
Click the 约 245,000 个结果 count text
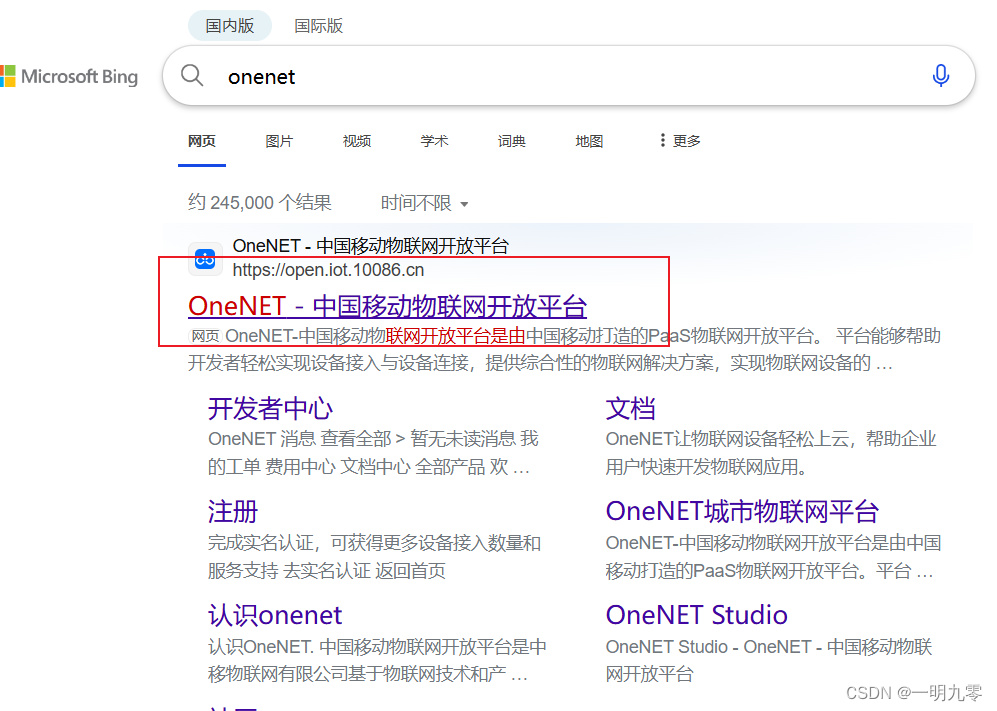point(259,203)
